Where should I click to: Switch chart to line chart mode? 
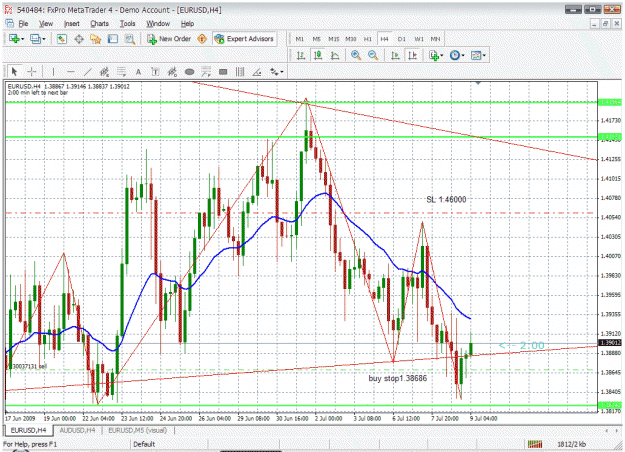tap(335, 55)
